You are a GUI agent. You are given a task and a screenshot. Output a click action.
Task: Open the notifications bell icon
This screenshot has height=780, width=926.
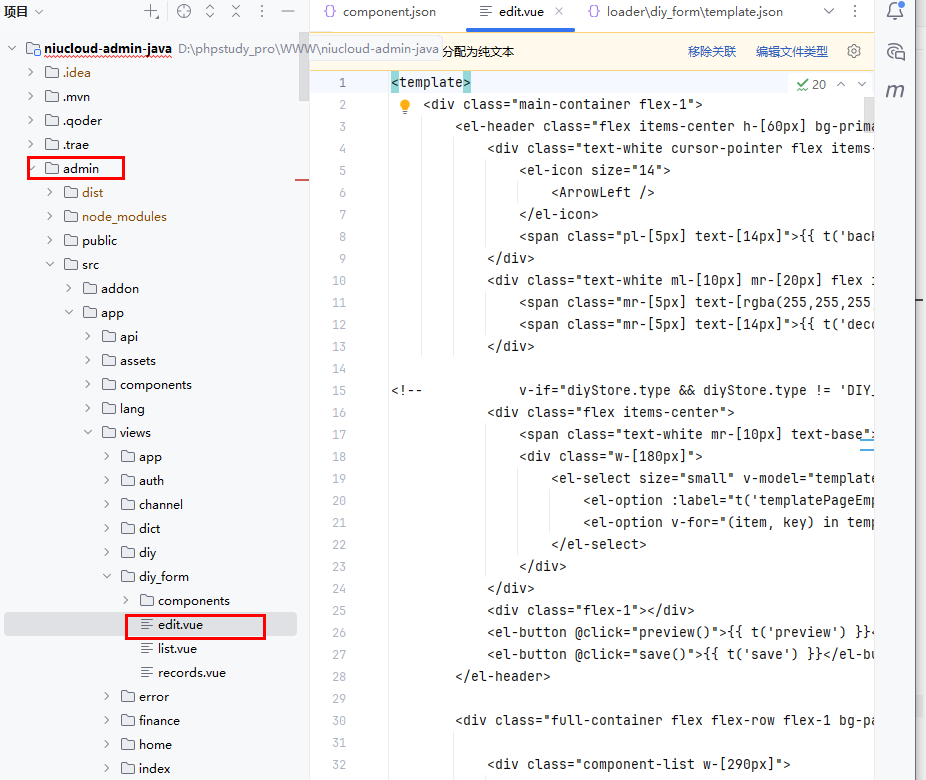tap(895, 12)
